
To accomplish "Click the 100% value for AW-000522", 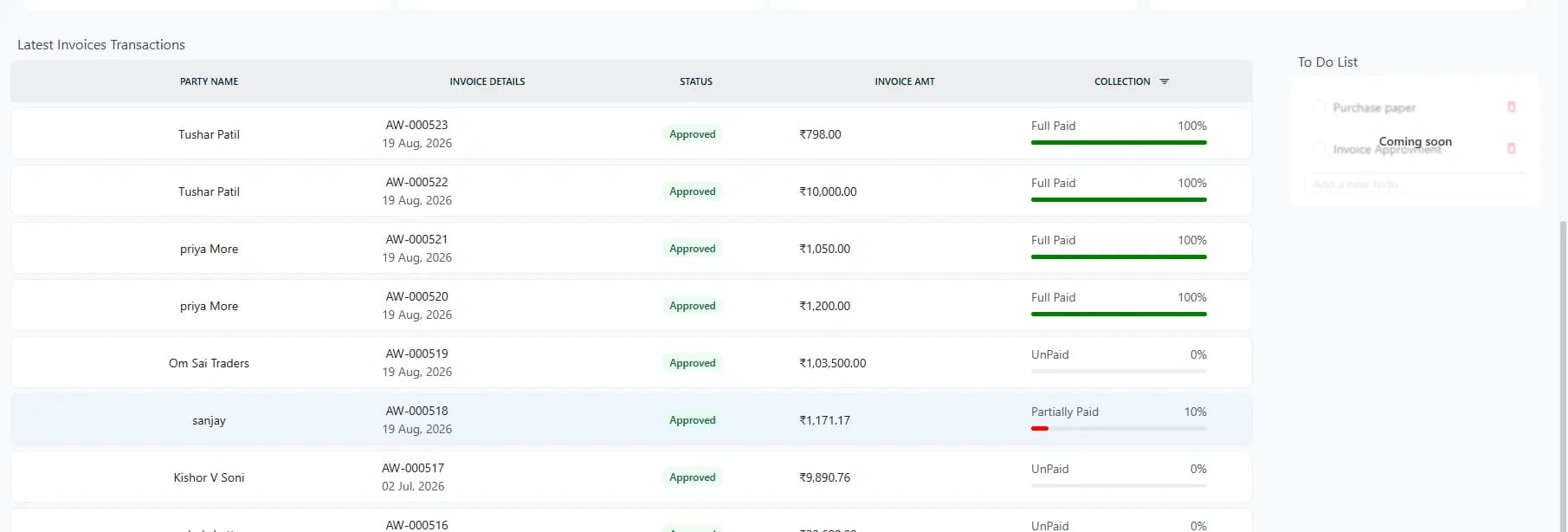I will [1191, 183].
